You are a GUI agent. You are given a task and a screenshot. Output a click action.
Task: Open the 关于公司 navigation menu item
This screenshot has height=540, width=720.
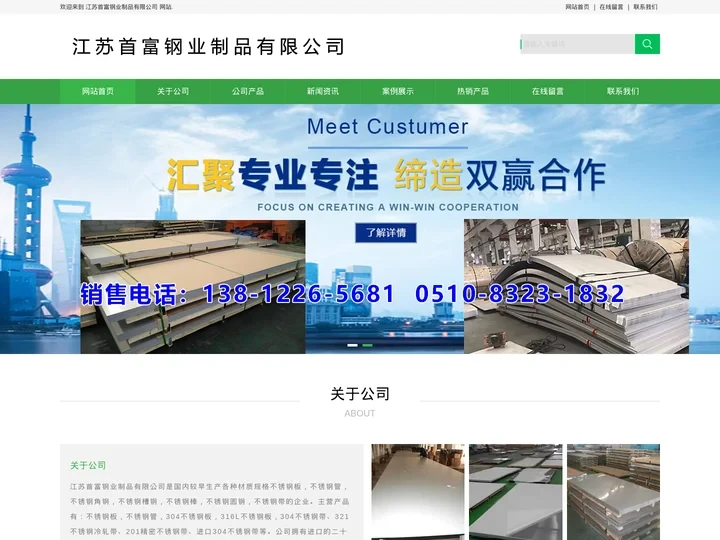(x=173, y=91)
